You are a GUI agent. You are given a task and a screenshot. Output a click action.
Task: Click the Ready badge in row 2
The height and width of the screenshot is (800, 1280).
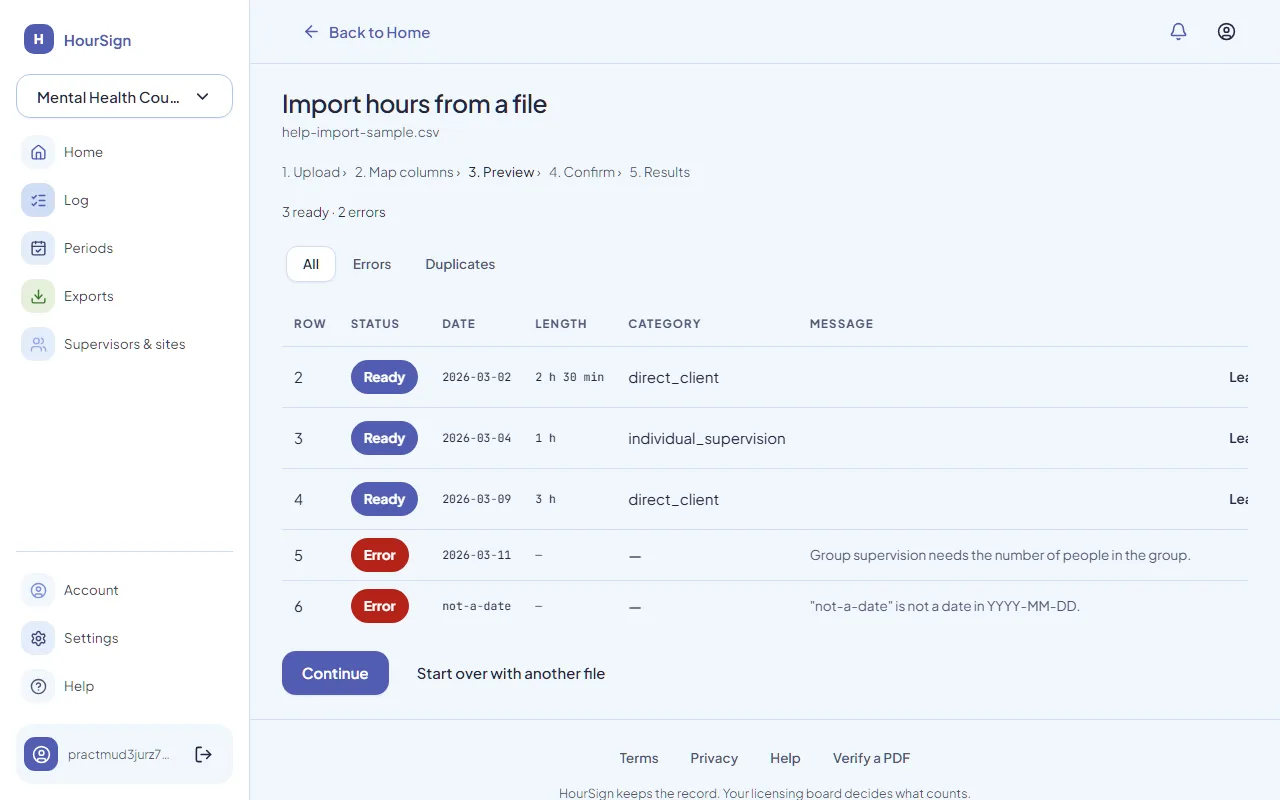[x=384, y=377]
